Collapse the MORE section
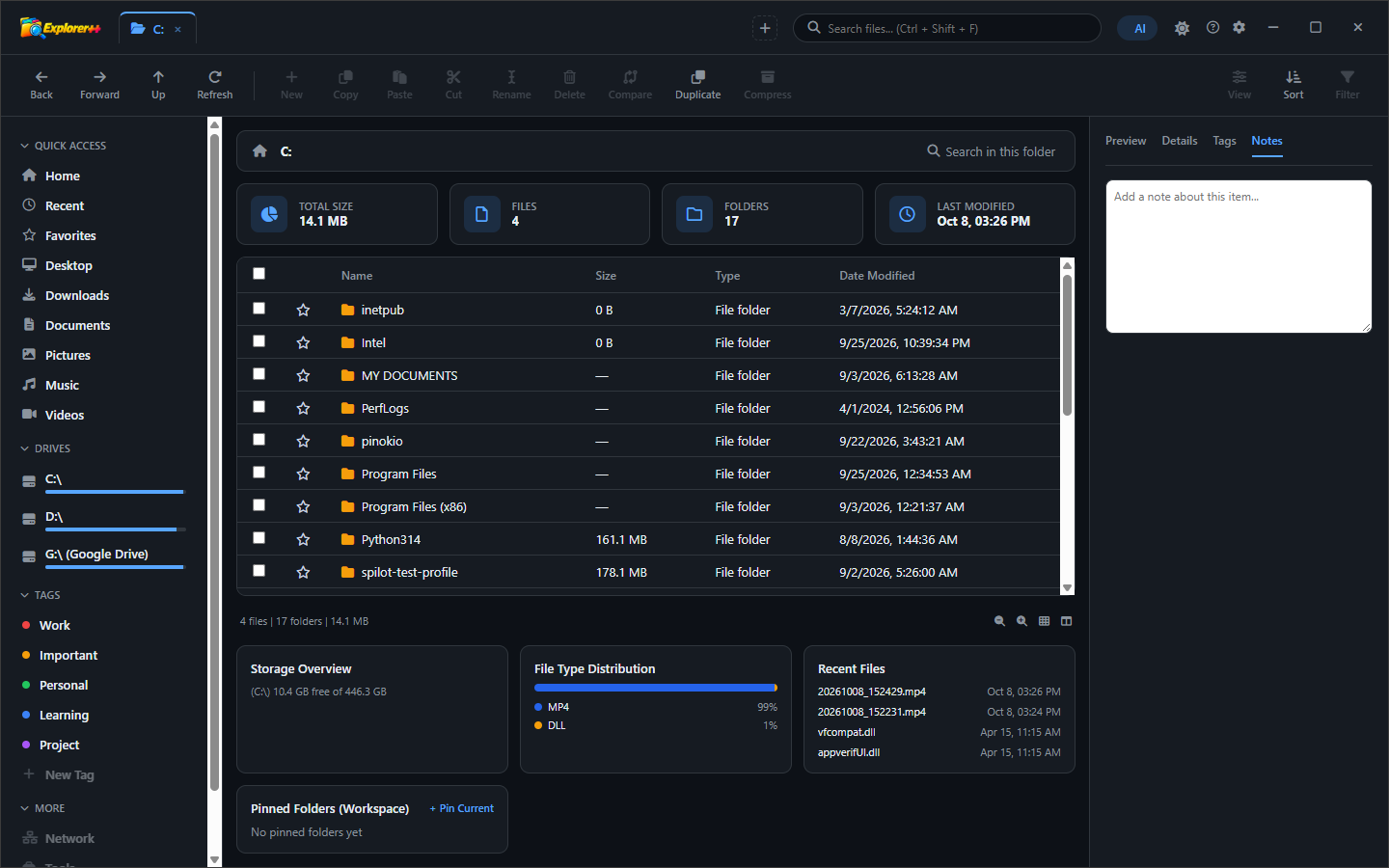Viewport: 1389px width, 868px height. click(x=25, y=808)
